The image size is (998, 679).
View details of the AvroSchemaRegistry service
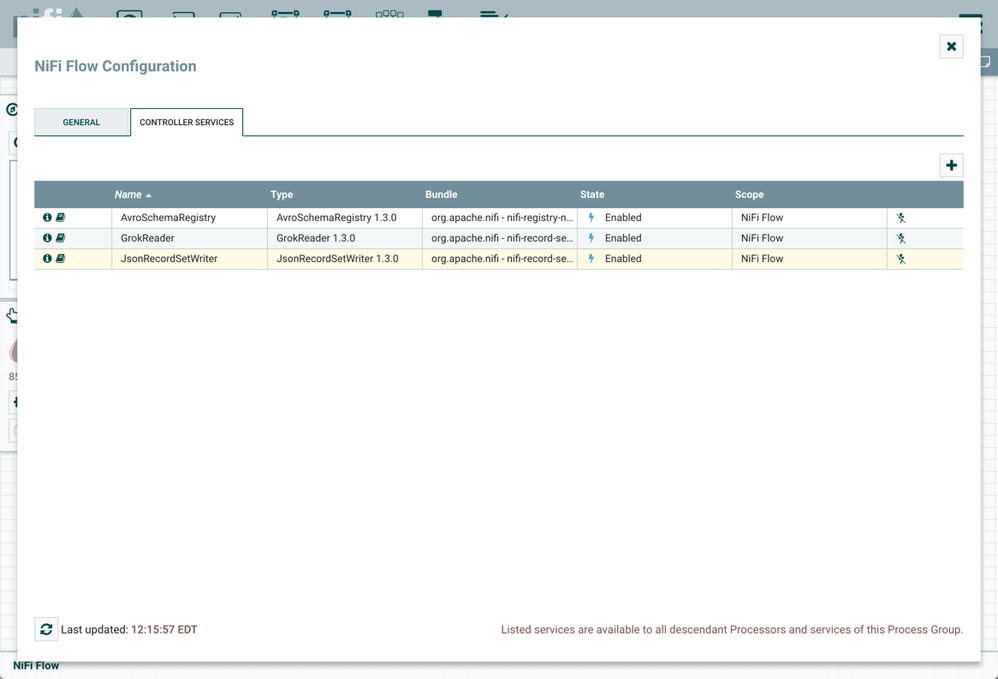pos(47,217)
